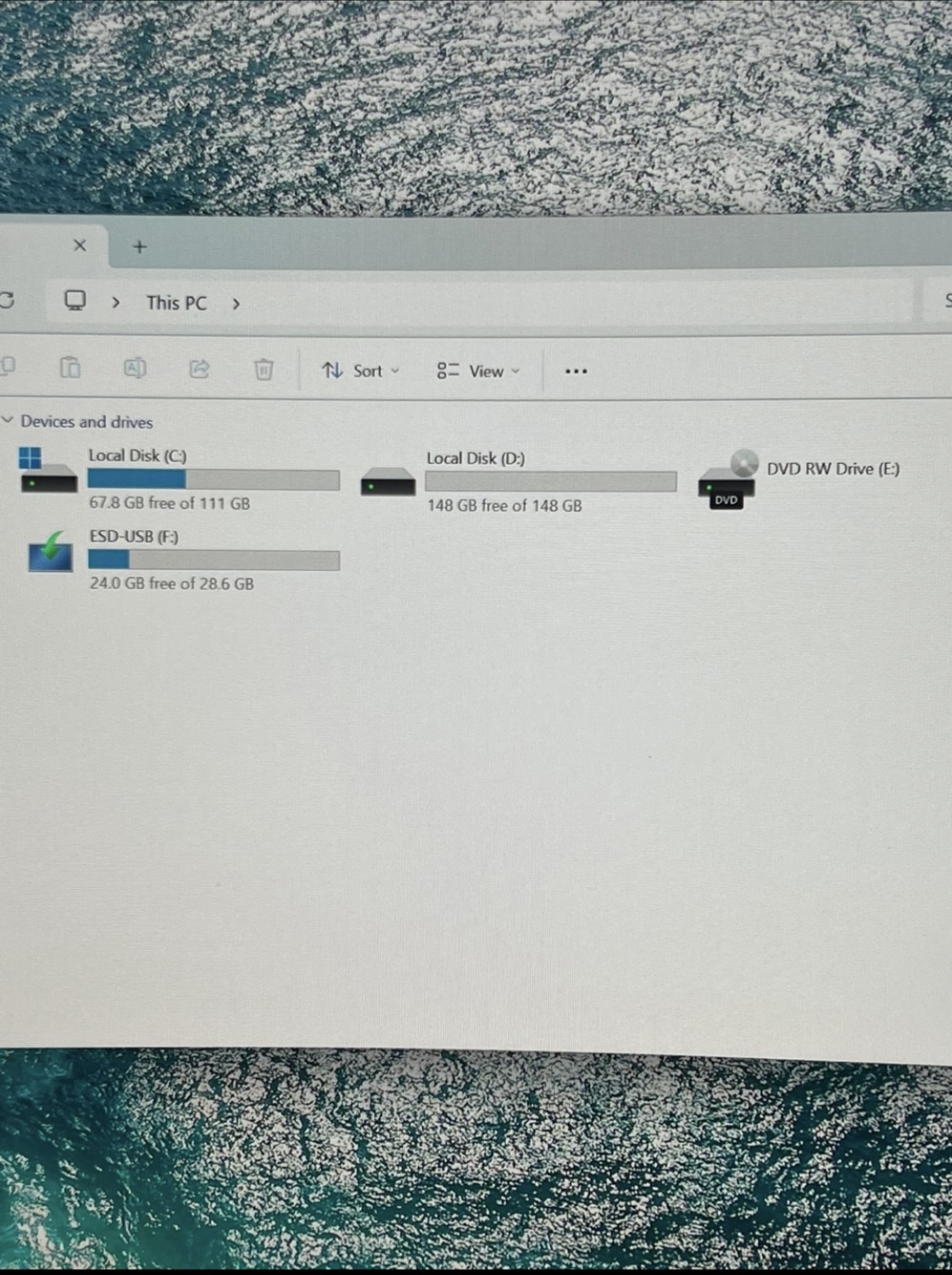Click the text 24.0 GB free of 28.6 GB

tap(172, 583)
